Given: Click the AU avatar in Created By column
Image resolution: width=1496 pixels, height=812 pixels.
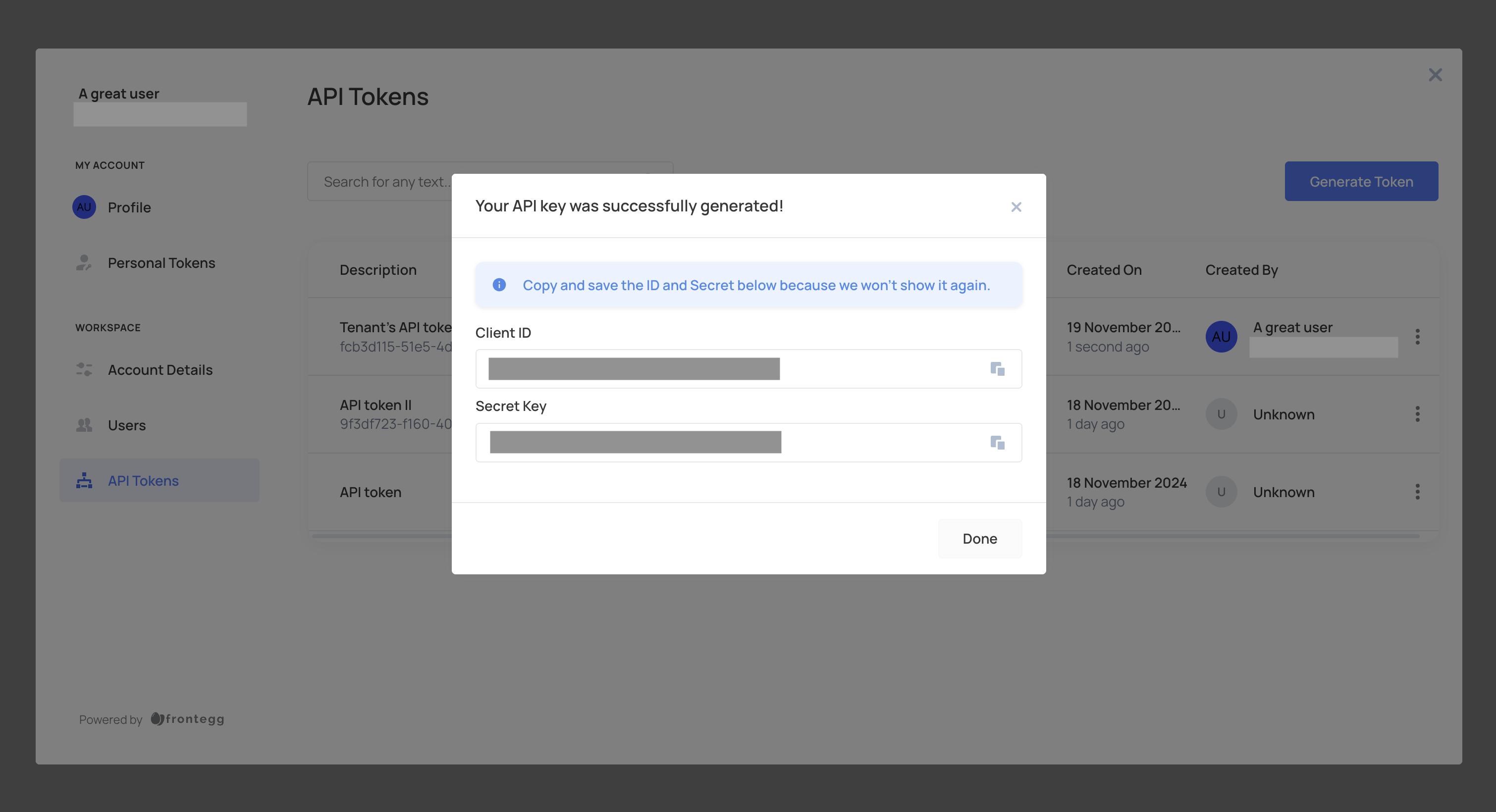Looking at the screenshot, I should click(1221, 337).
